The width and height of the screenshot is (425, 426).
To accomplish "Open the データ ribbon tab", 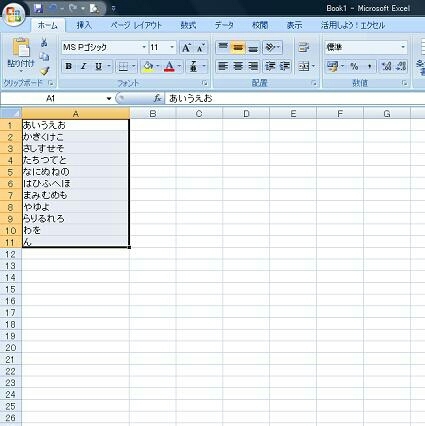I will tap(224, 25).
